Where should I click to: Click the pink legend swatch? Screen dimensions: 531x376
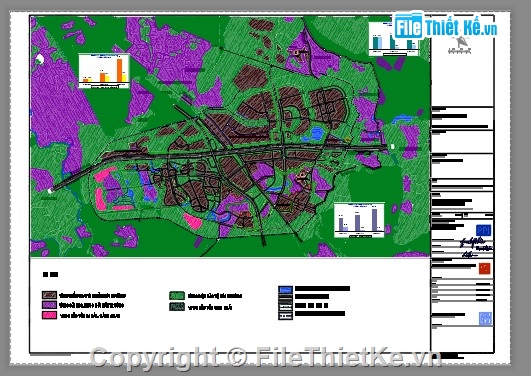pos(49,315)
